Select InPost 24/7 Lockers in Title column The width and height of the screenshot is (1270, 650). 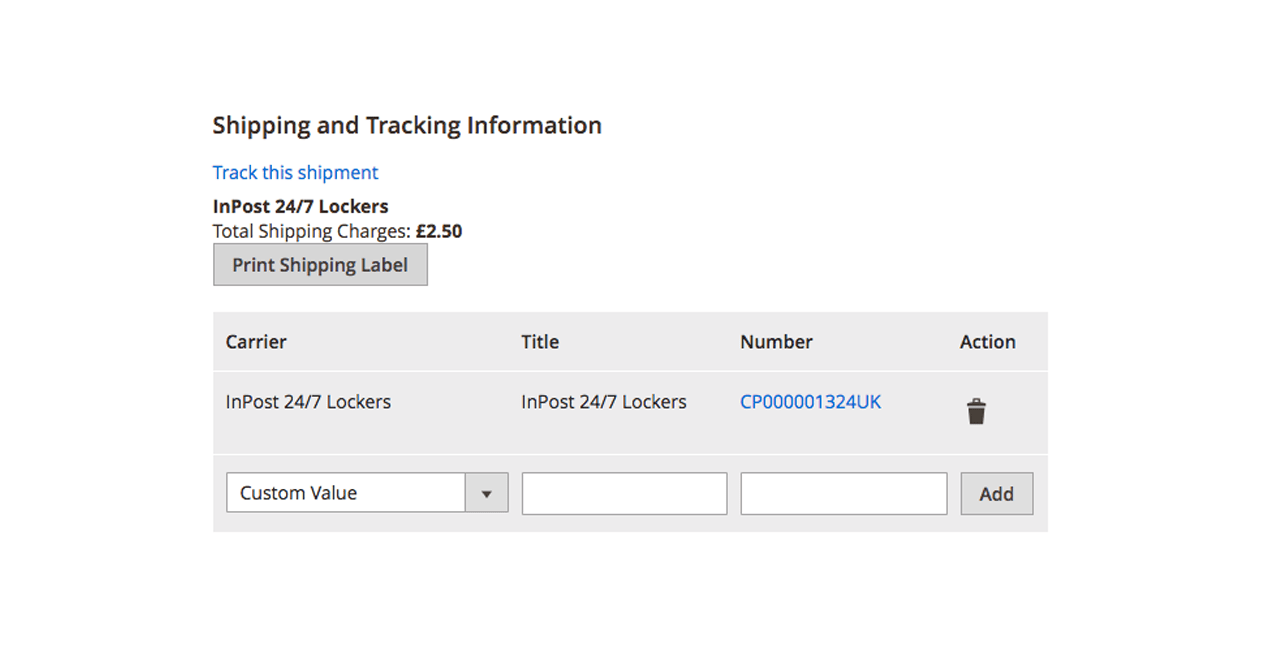pyautogui.click(x=603, y=402)
